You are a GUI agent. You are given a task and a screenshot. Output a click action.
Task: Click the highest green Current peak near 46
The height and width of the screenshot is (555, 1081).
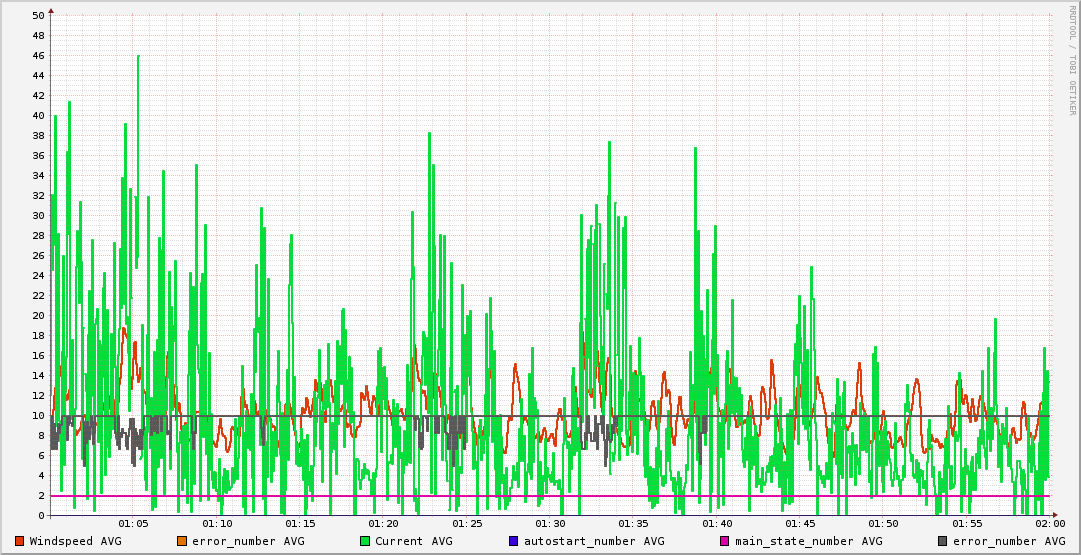click(x=138, y=57)
